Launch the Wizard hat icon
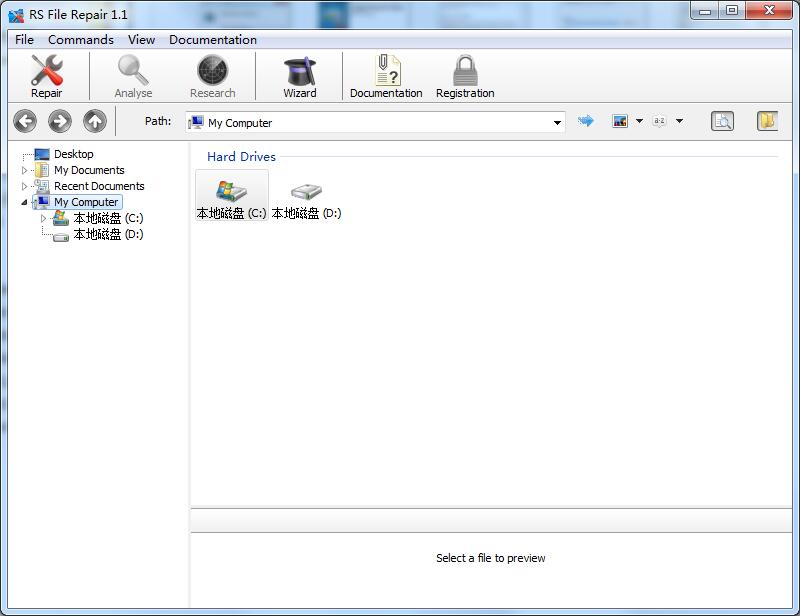This screenshot has width=800, height=616. tap(300, 70)
